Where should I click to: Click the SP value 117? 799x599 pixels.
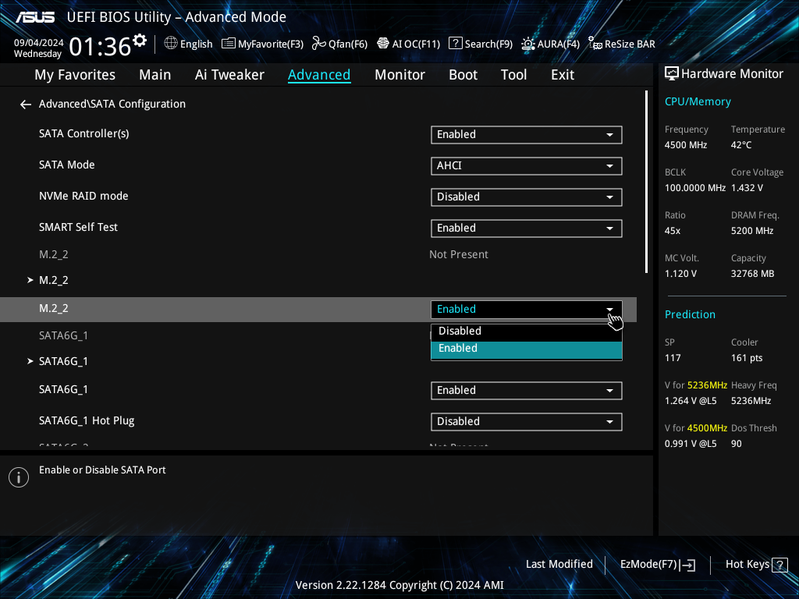(x=673, y=358)
